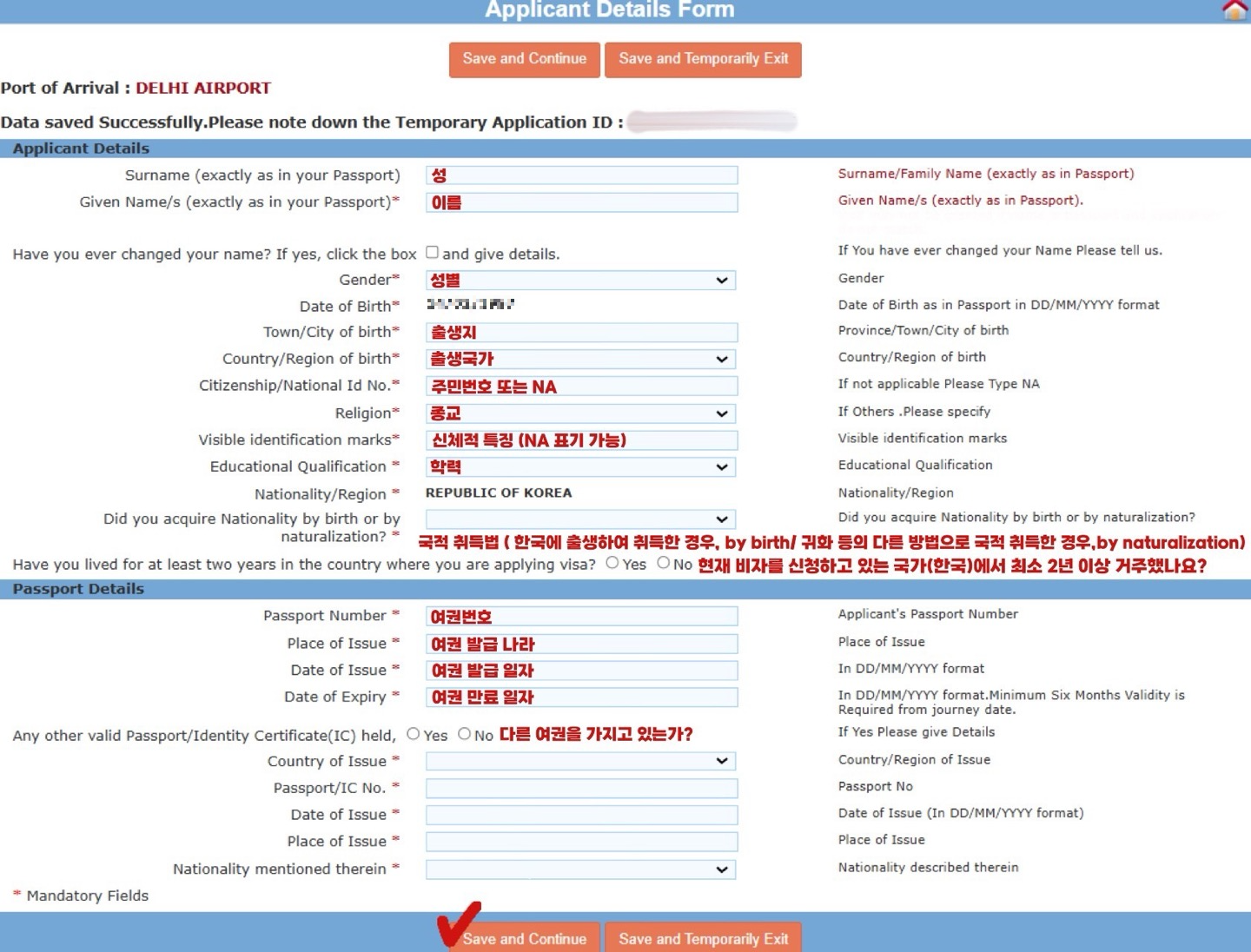Open the Country of Issue dropdown
Viewport: 1251px width, 952px height.
580,761
